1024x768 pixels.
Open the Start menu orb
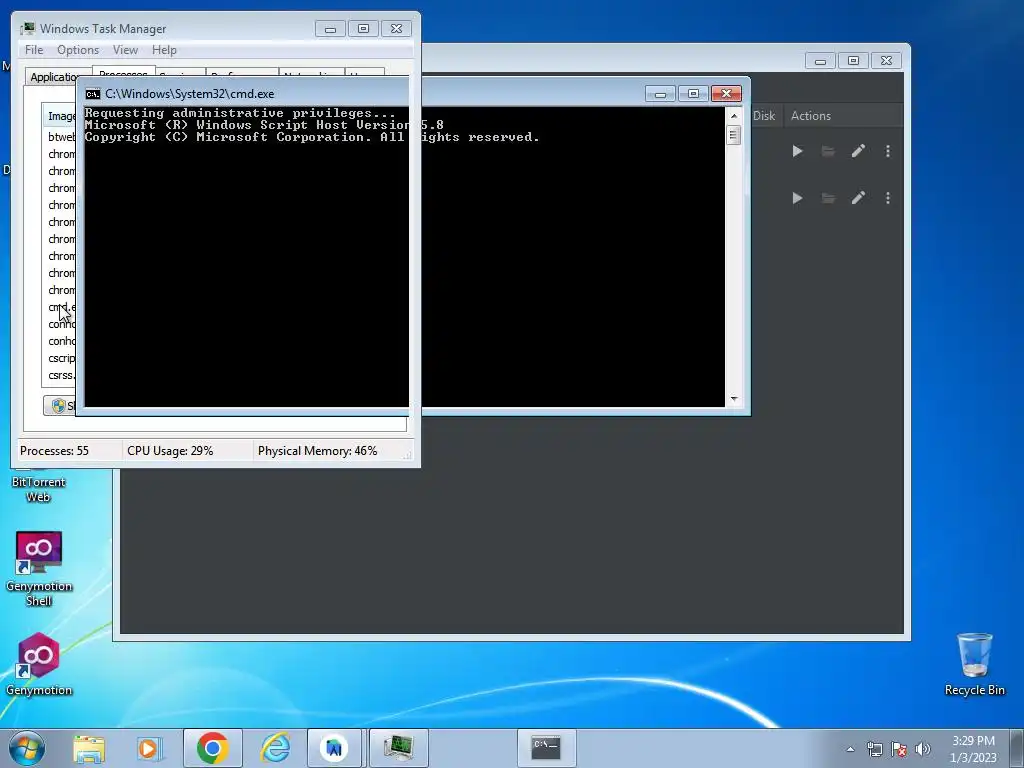point(27,748)
